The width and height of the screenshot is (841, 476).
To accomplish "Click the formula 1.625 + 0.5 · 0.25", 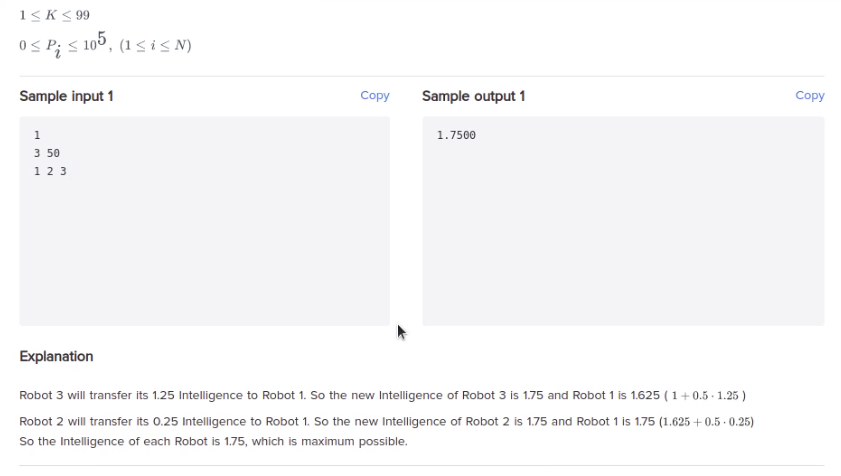I will (x=706, y=422).
